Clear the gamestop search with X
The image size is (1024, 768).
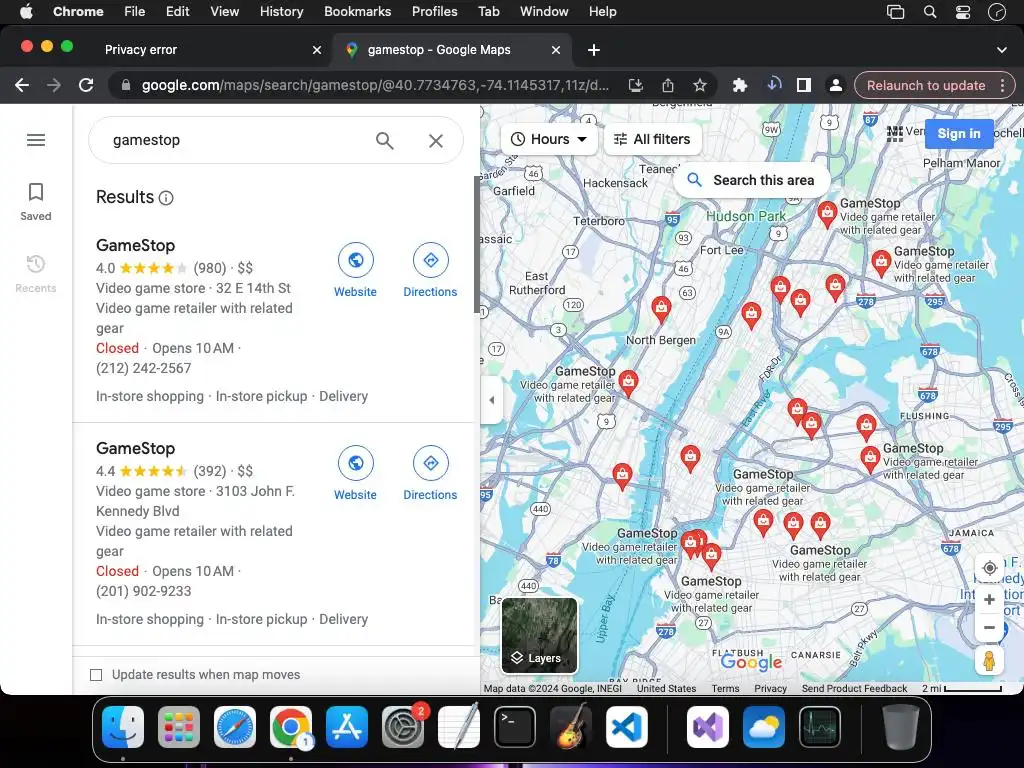click(x=436, y=140)
